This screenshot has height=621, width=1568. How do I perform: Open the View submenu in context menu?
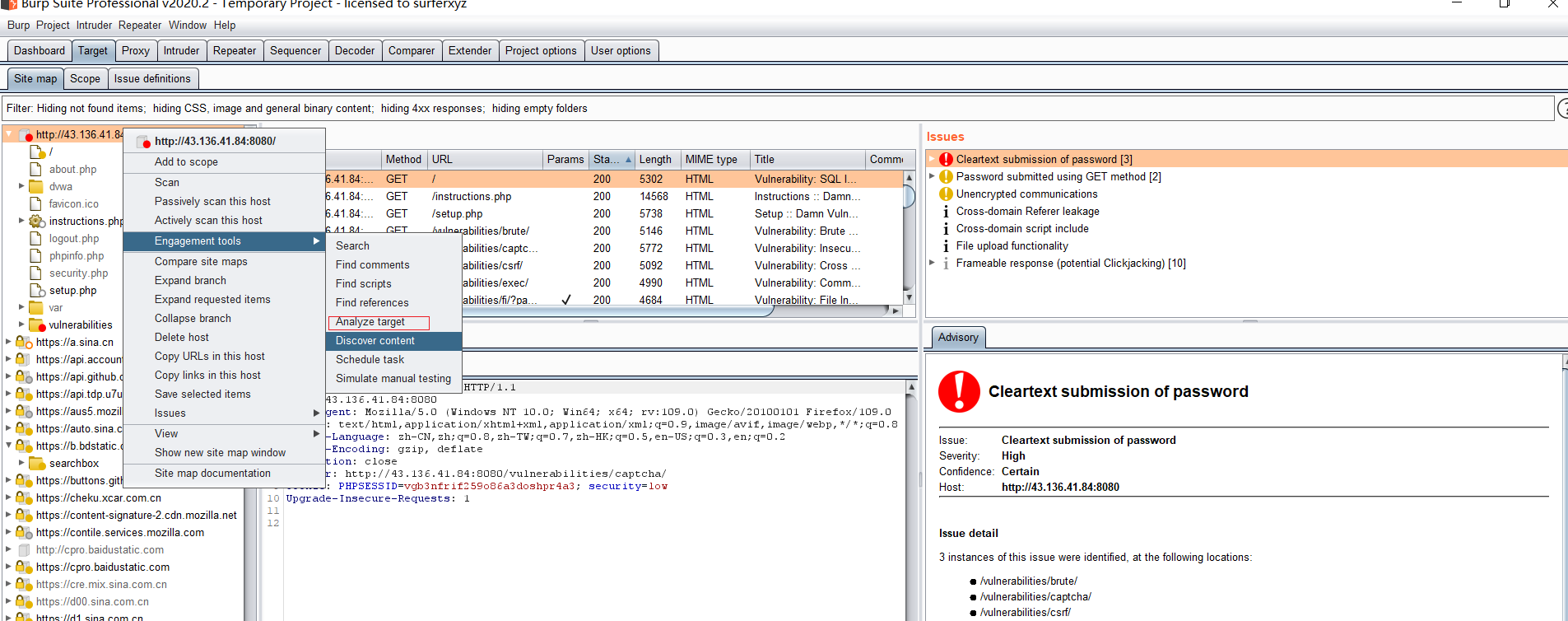click(x=224, y=433)
